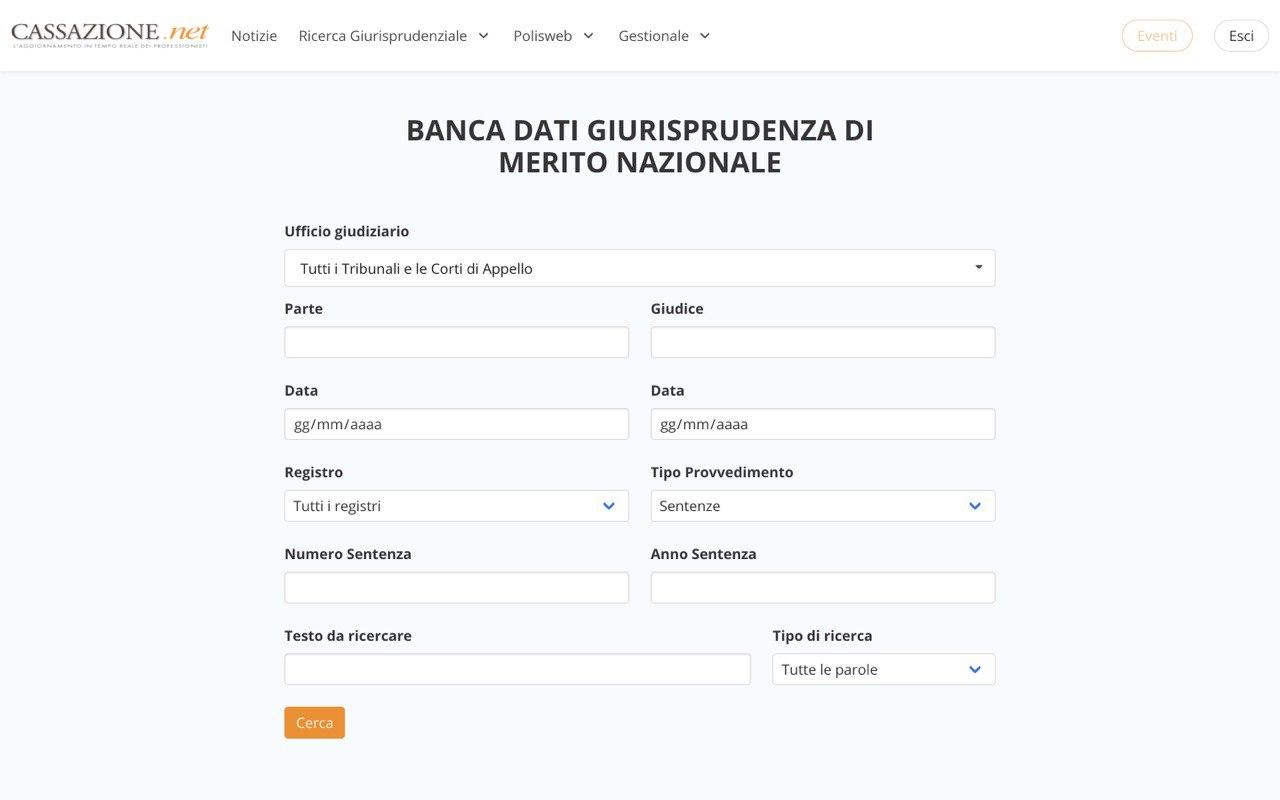Focus the Numero Sentenza field

[x=457, y=588]
